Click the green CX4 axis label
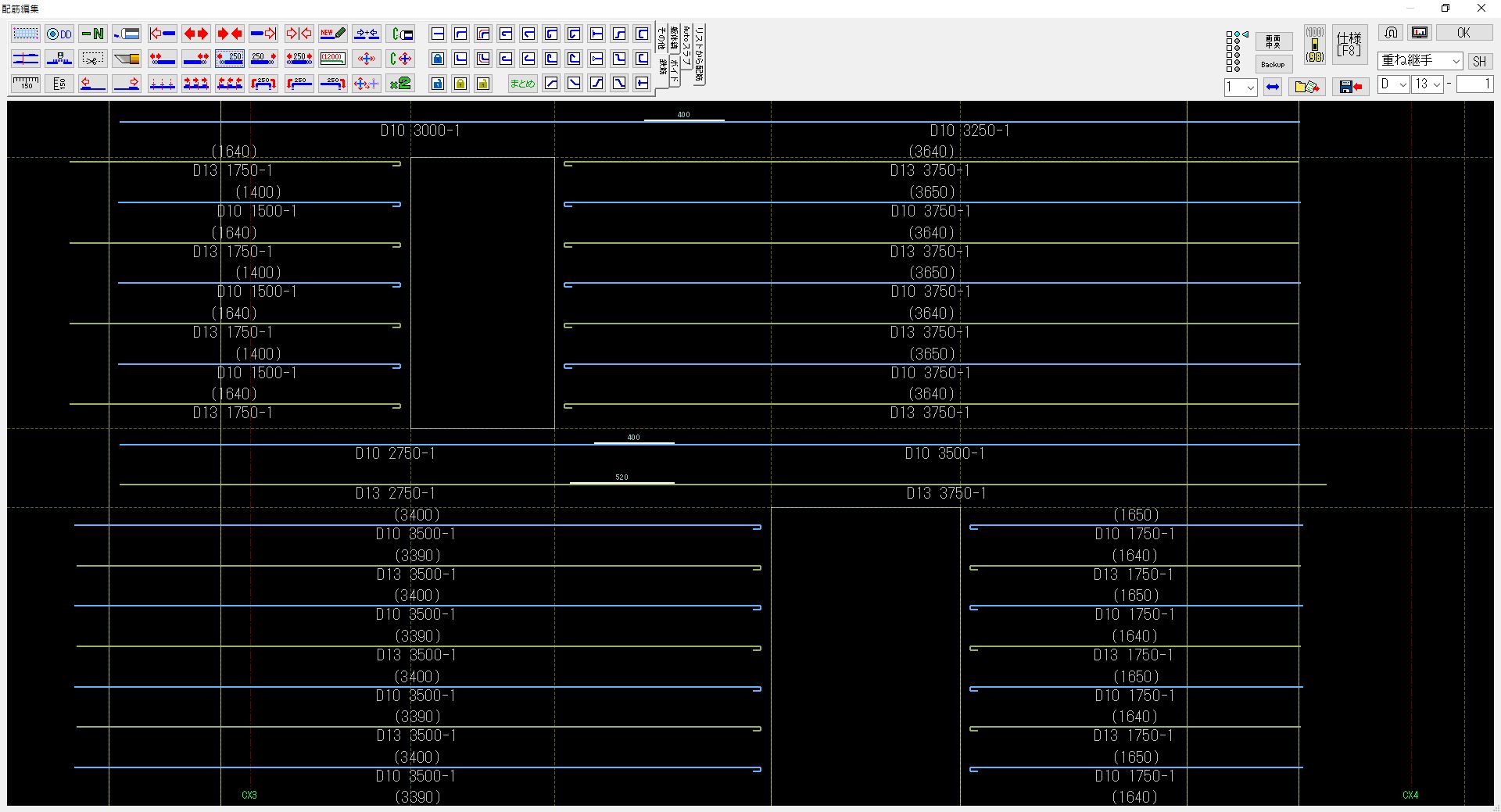Screen dimensions: 1501x812 pos(1410,795)
